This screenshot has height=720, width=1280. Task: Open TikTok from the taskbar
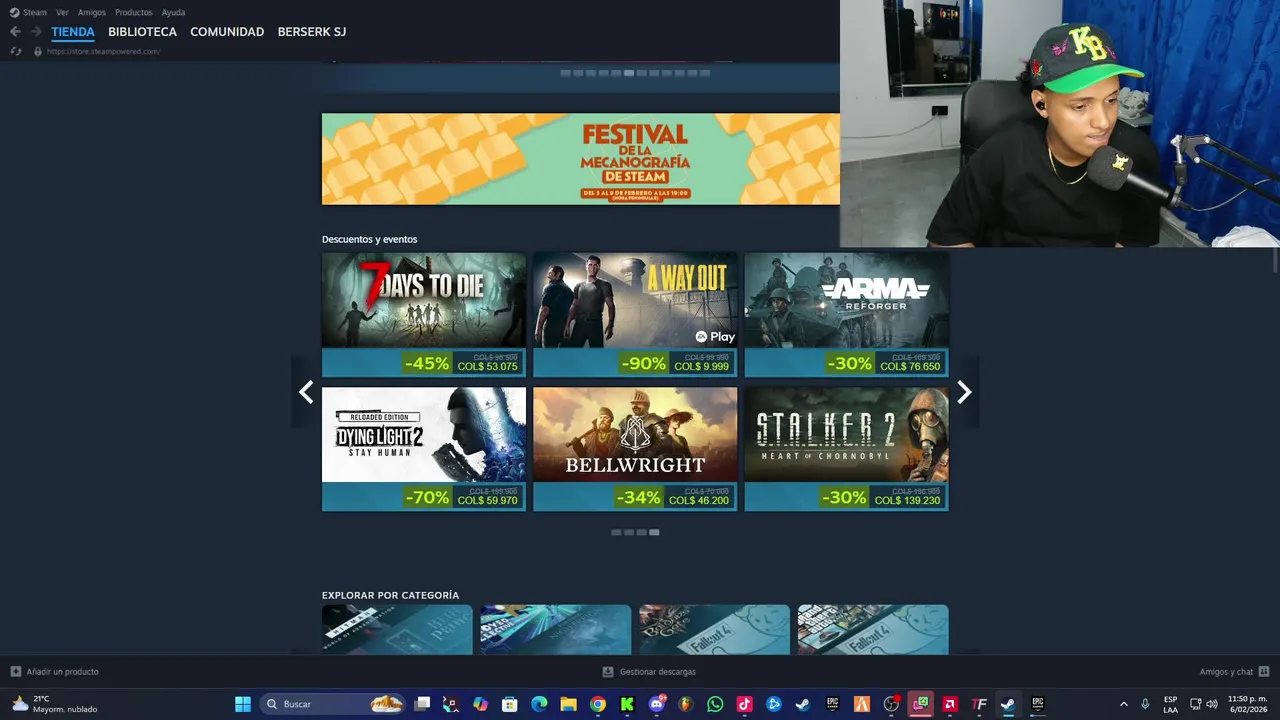pyautogui.click(x=744, y=704)
